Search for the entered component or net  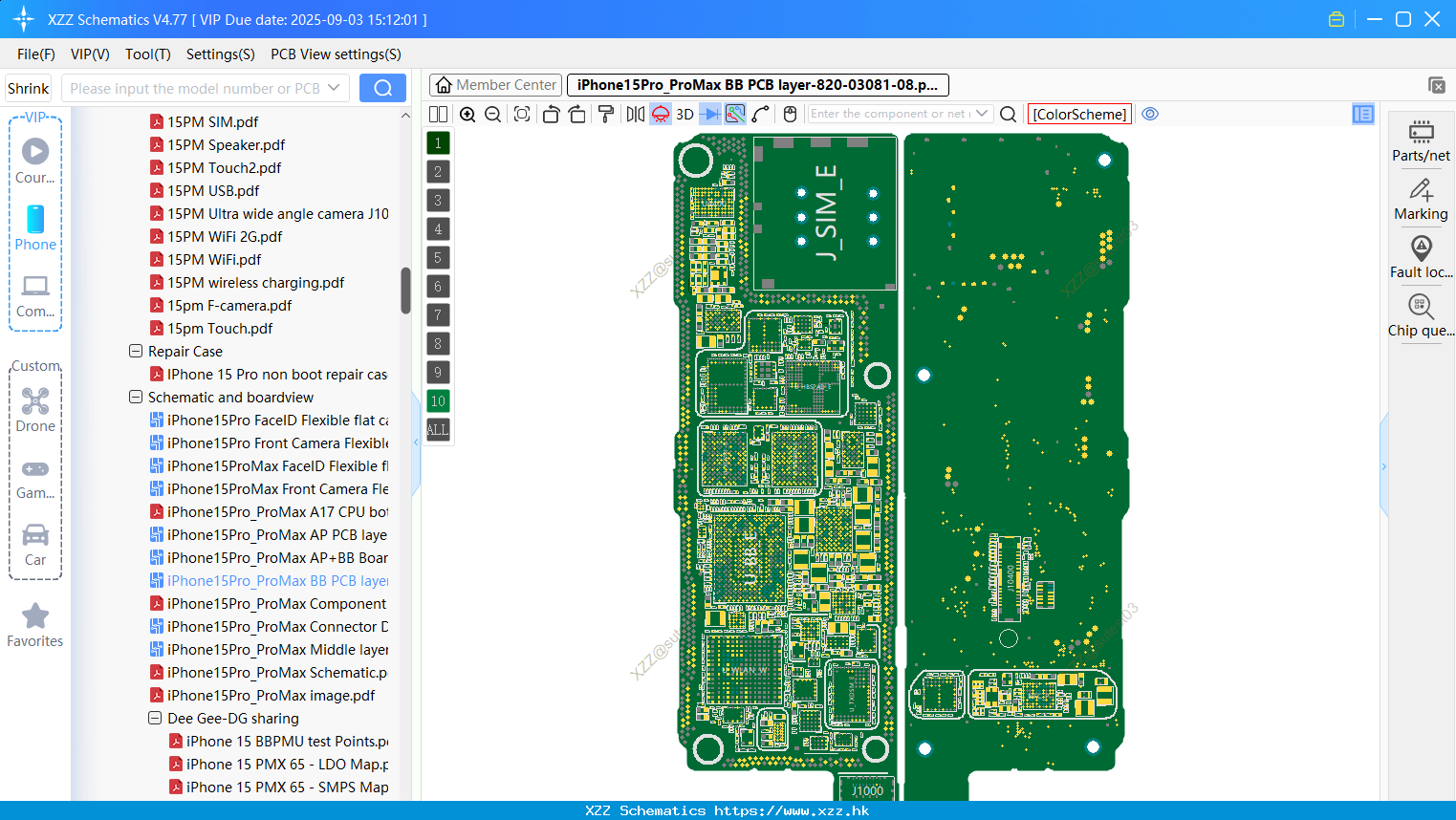point(1008,114)
